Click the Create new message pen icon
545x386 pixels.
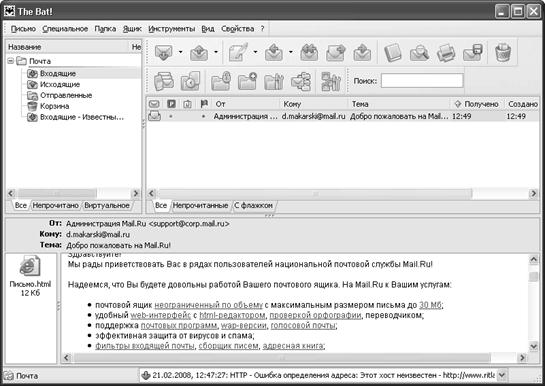coord(238,52)
